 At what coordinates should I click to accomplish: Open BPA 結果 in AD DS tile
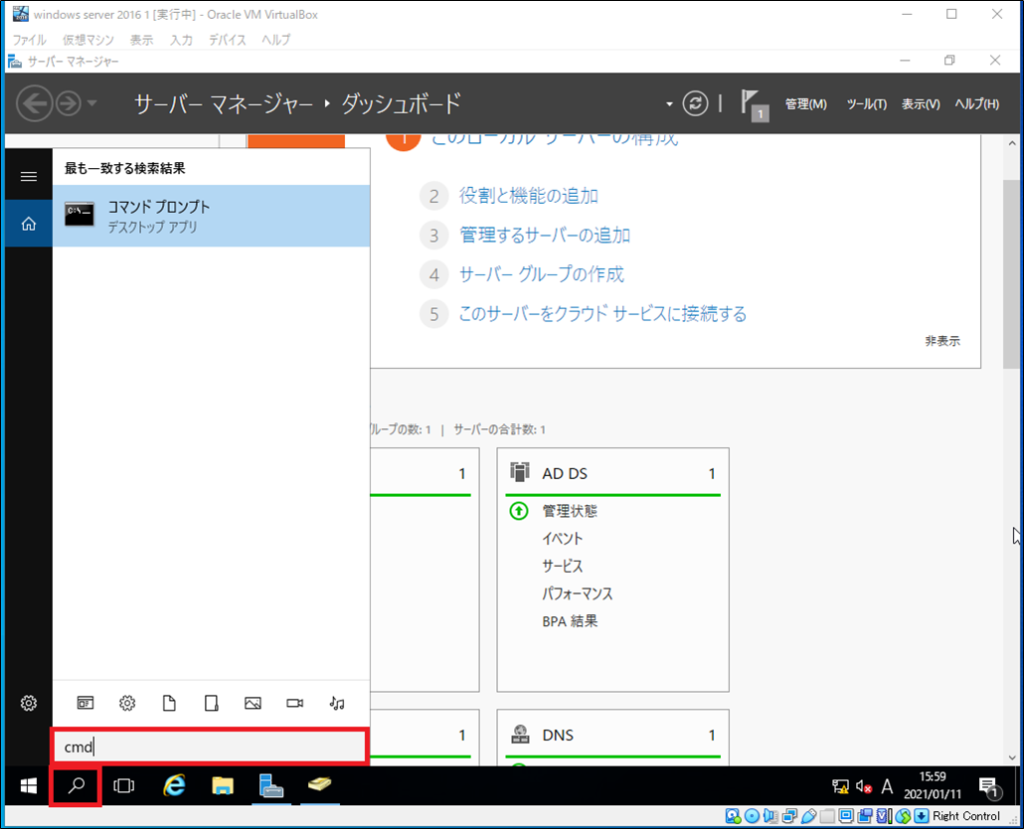coord(569,621)
